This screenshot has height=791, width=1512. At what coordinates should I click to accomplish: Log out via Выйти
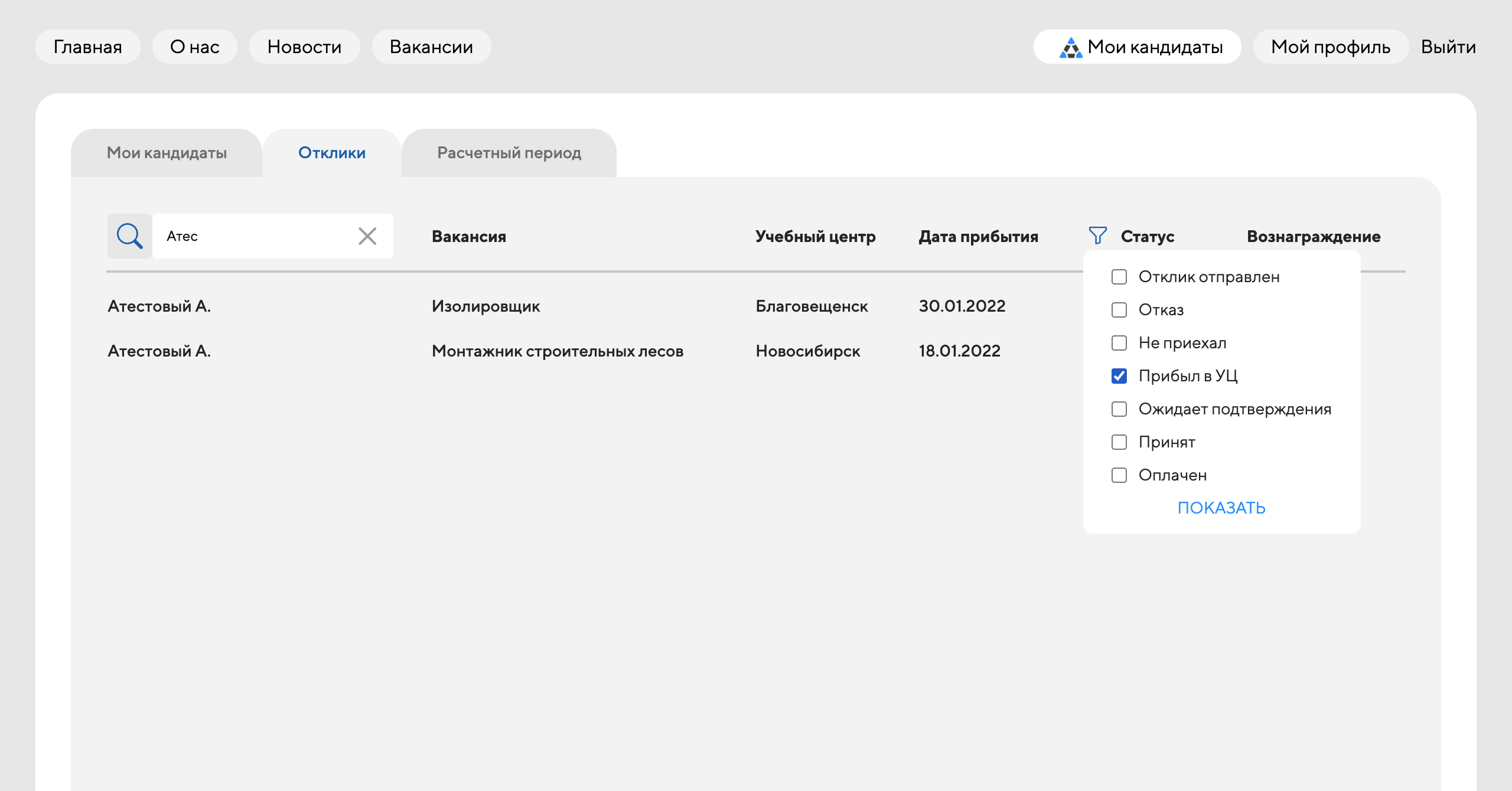click(x=1448, y=47)
